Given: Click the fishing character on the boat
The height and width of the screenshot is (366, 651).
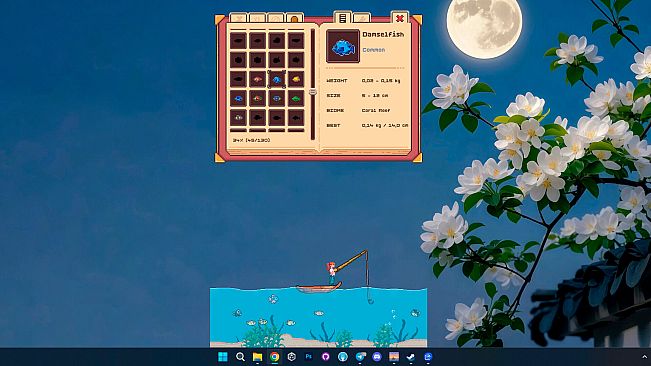Looking at the screenshot, I should 332,273.
